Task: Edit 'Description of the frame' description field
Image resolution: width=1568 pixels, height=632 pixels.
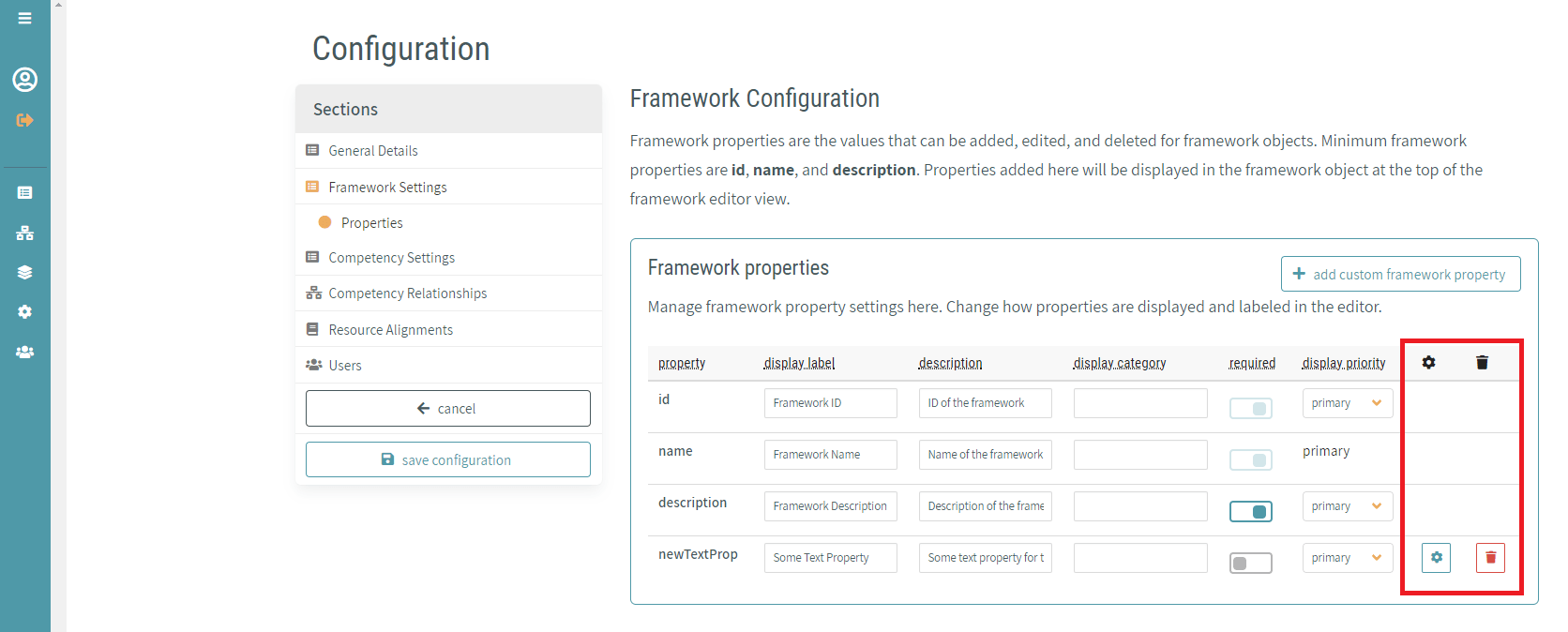Action: pos(986,506)
